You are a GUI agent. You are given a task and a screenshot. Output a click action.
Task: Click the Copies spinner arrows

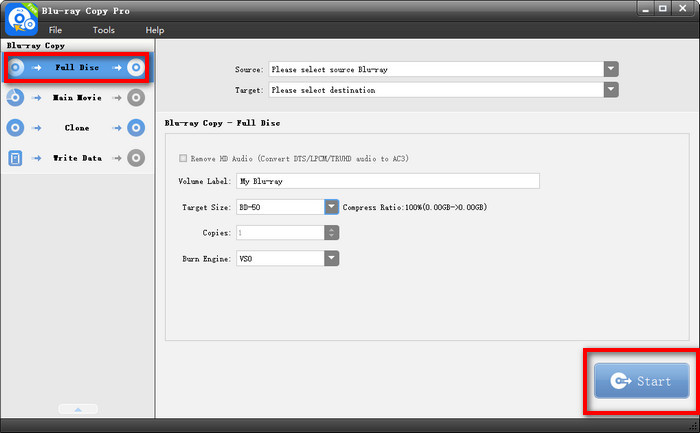(x=331, y=233)
